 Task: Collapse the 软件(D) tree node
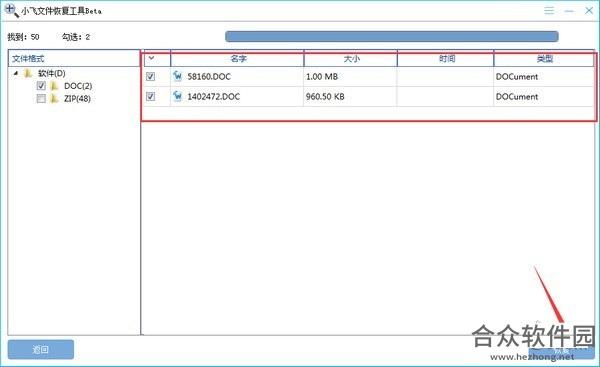[16, 73]
